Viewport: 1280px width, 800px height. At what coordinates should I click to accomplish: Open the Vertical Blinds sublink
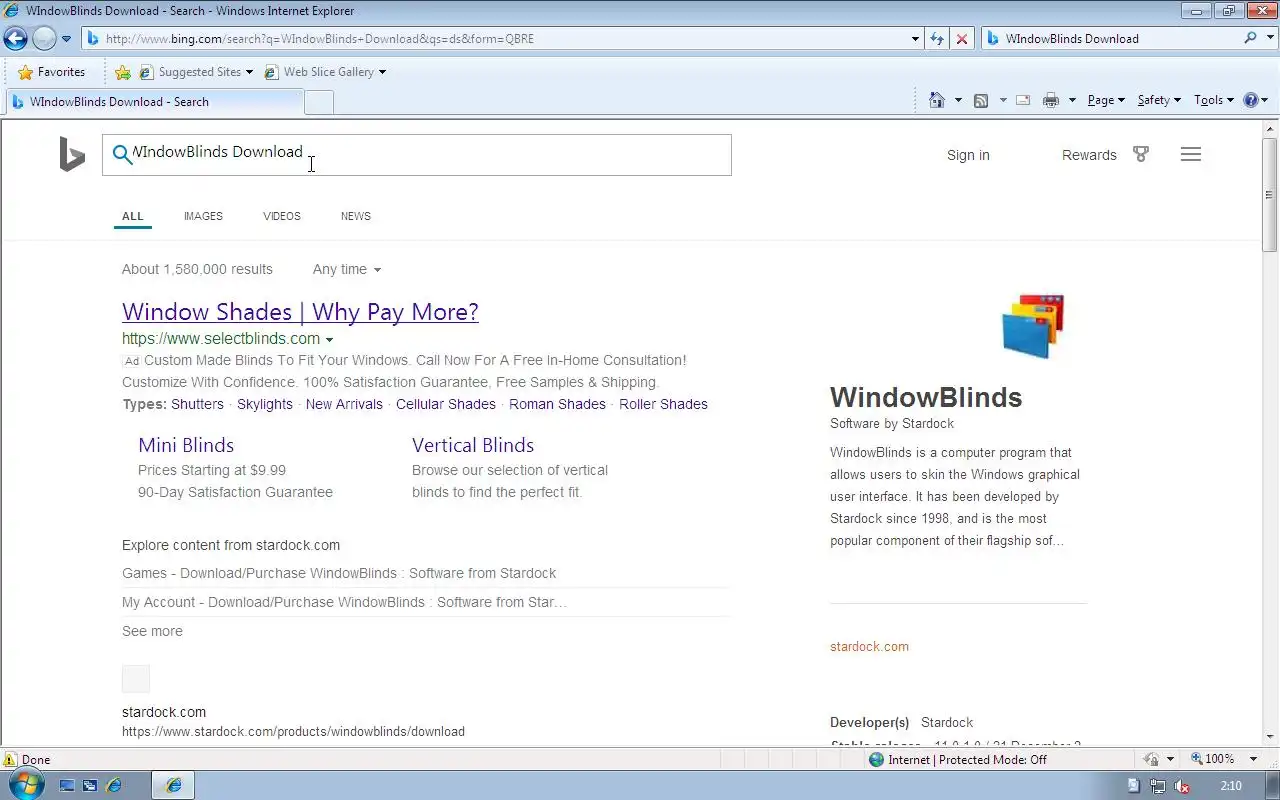point(473,445)
